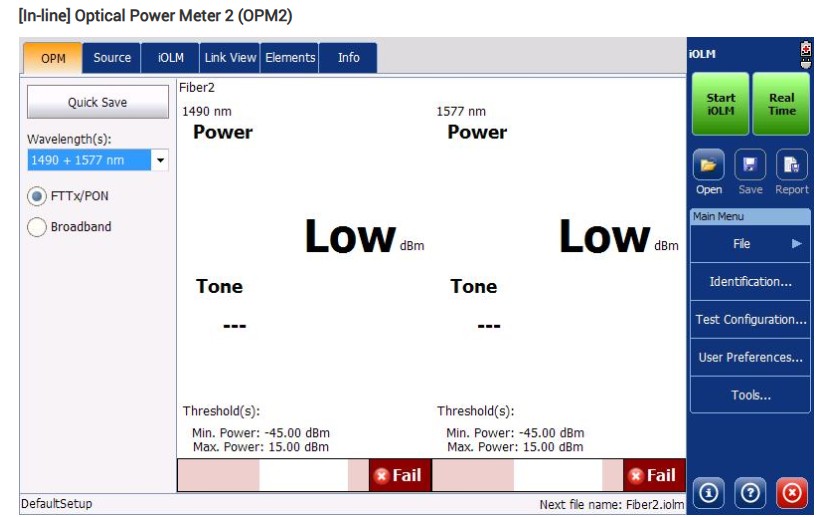Click Next file name: Fiber2.iolm text
825x517 pixels.
click(612, 505)
